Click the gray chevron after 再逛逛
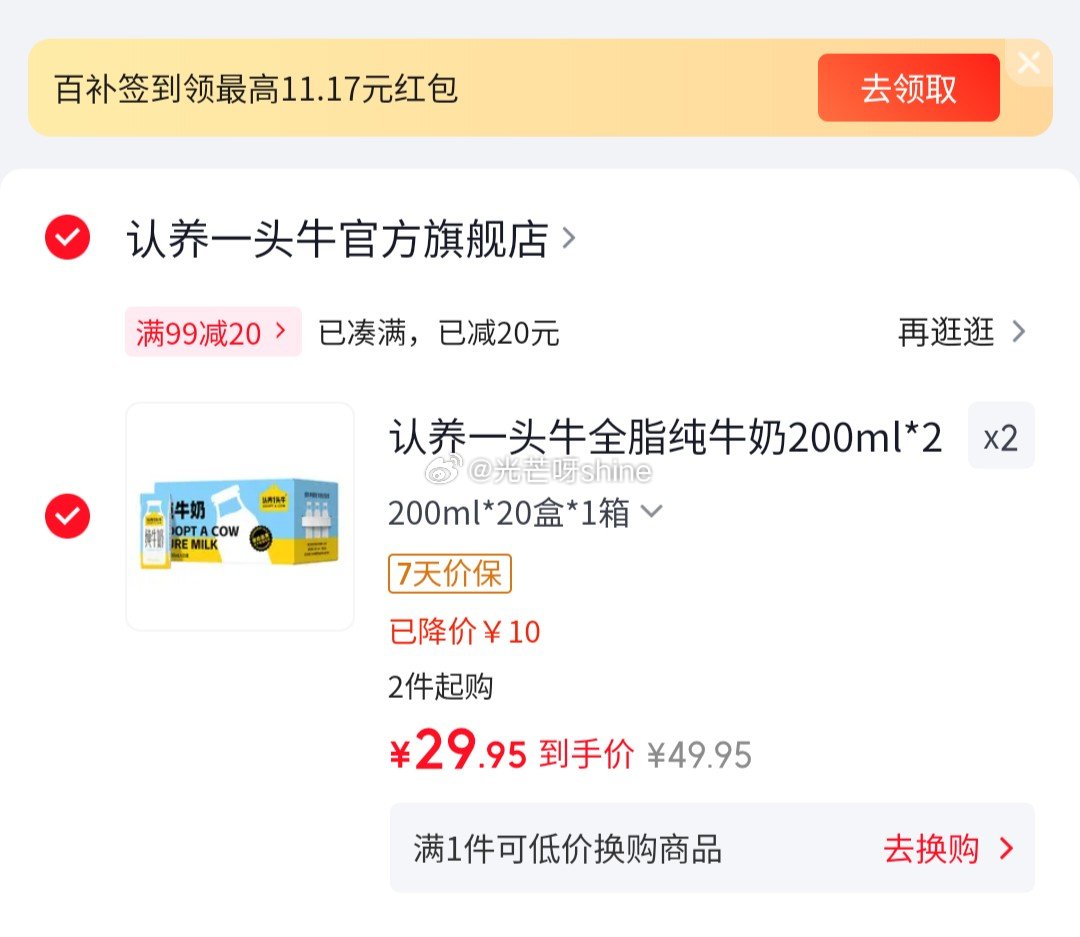Image resolution: width=1080 pixels, height=937 pixels. click(1019, 333)
